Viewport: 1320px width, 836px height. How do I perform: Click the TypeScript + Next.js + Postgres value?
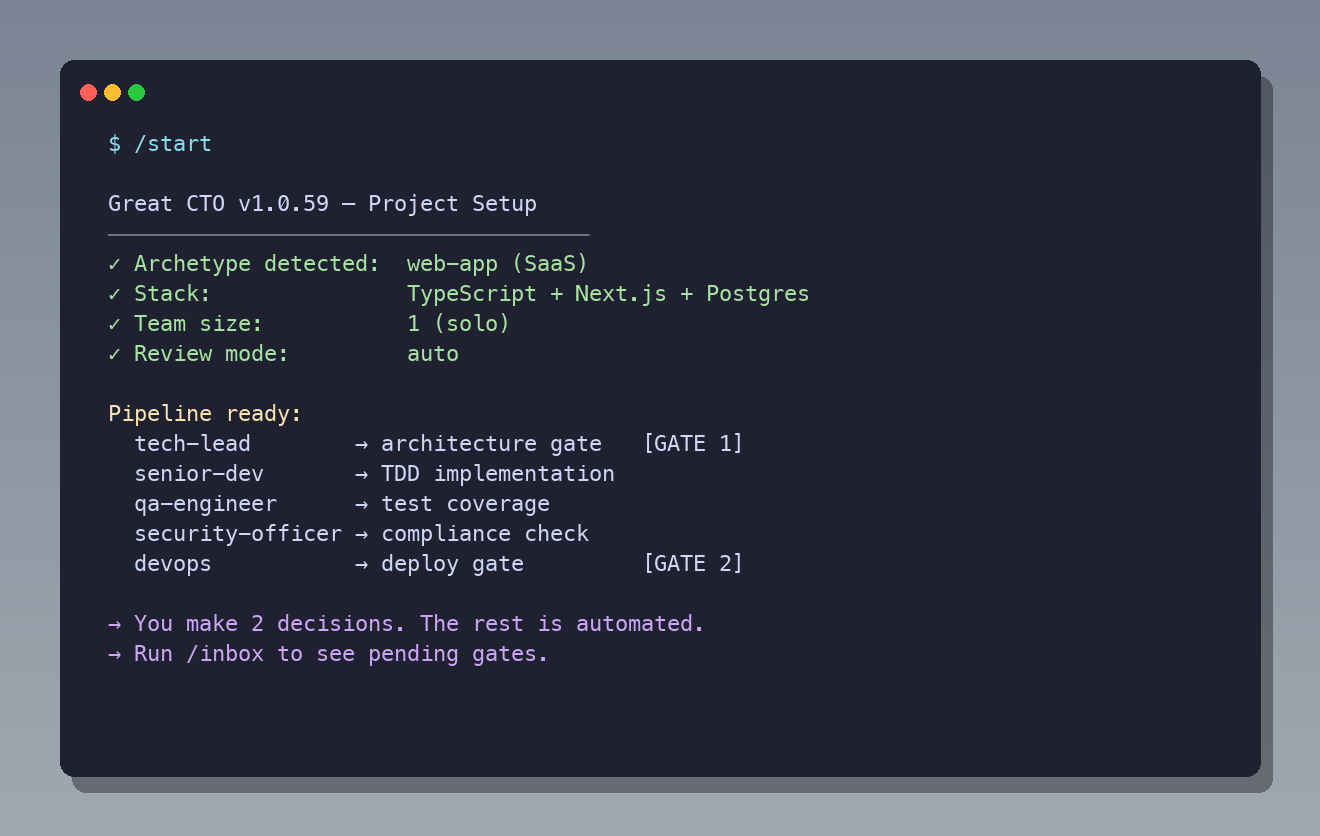[x=608, y=294]
